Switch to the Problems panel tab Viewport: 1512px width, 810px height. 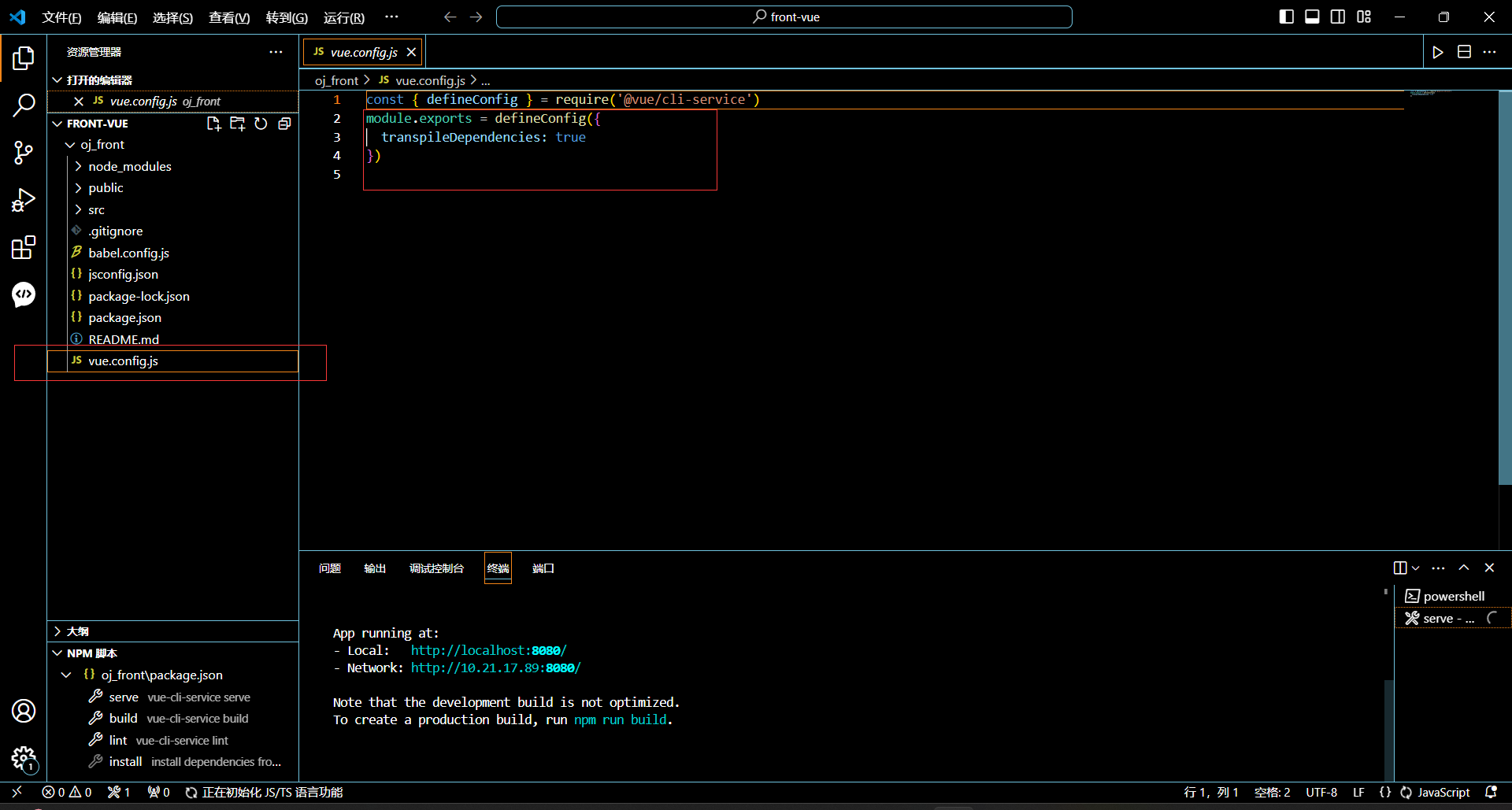pyautogui.click(x=330, y=568)
